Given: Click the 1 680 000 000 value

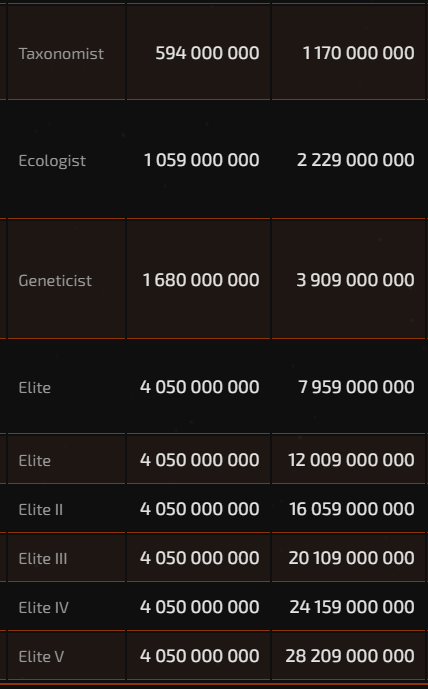Looking at the screenshot, I should tap(201, 280).
